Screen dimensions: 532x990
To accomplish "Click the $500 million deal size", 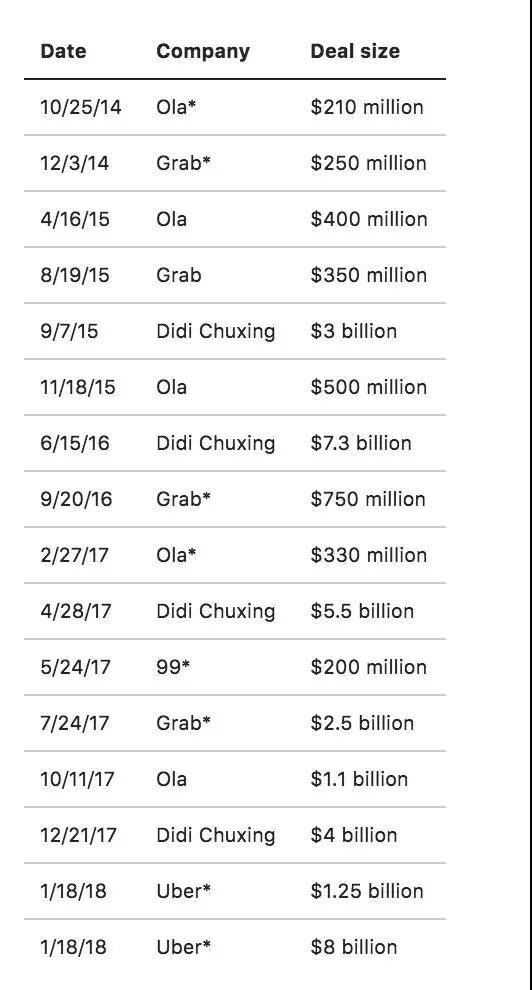I will pos(369,387).
